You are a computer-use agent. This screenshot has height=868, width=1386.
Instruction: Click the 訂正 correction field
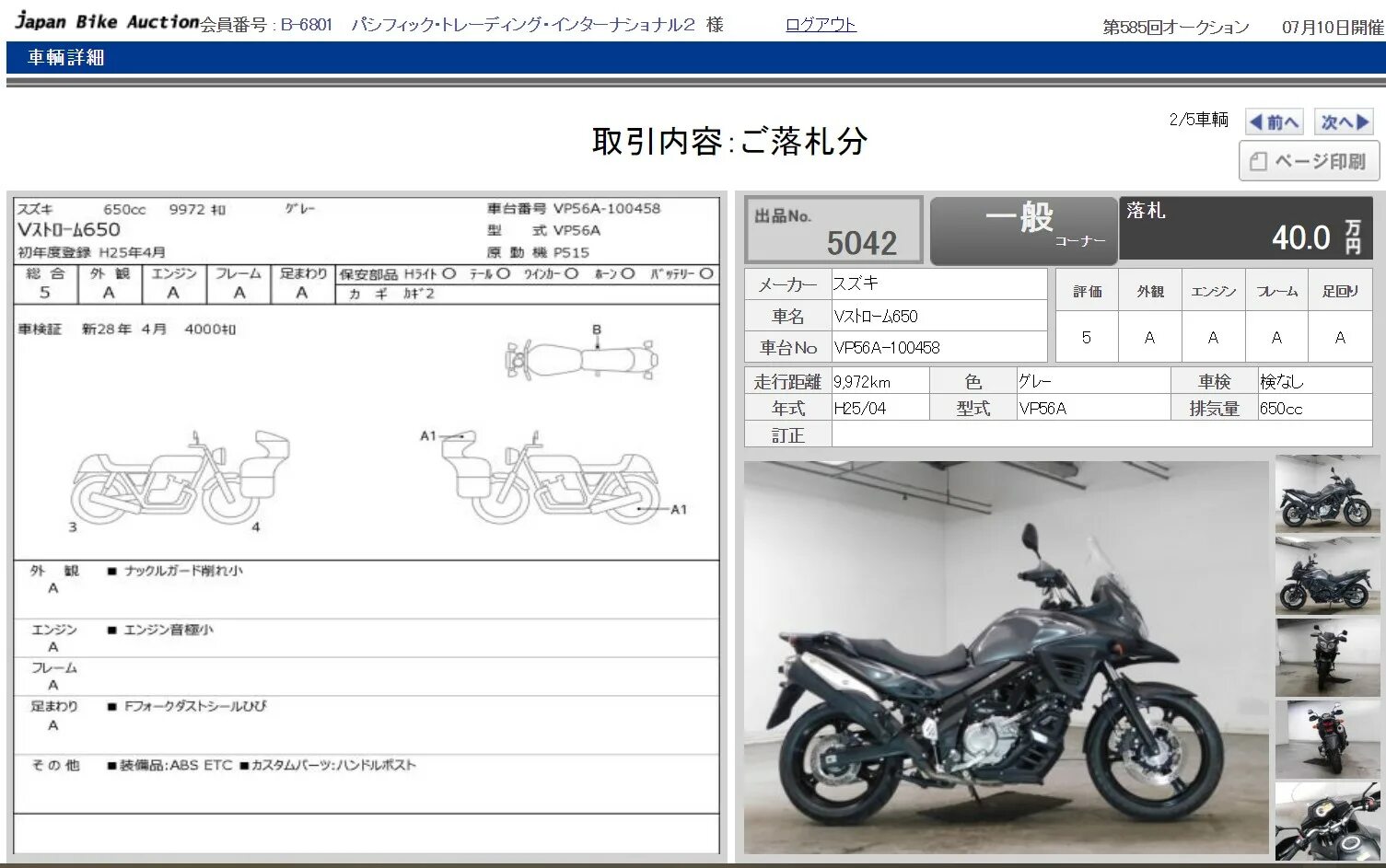[1101, 435]
